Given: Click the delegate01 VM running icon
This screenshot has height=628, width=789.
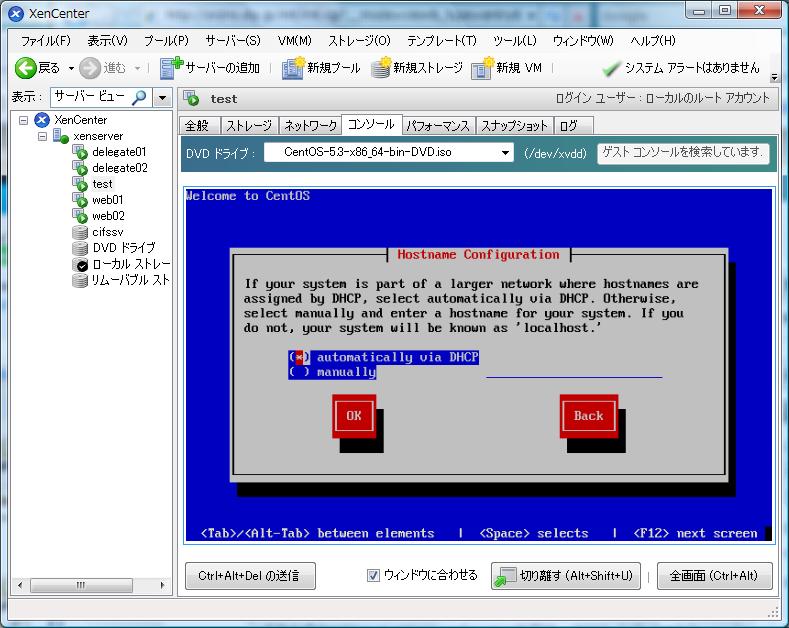Looking at the screenshot, I should pyautogui.click(x=80, y=152).
